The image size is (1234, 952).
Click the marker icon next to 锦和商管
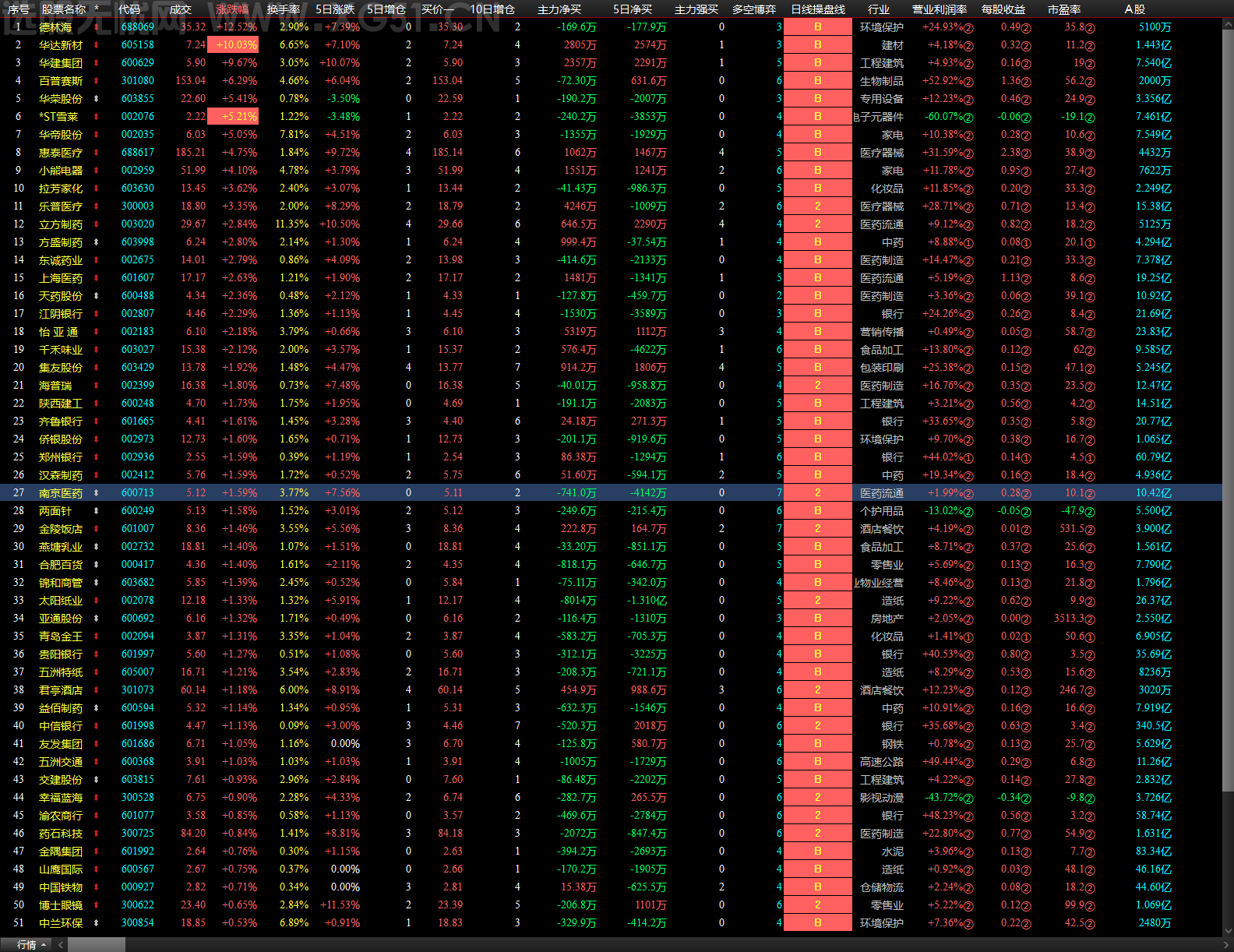click(x=97, y=583)
